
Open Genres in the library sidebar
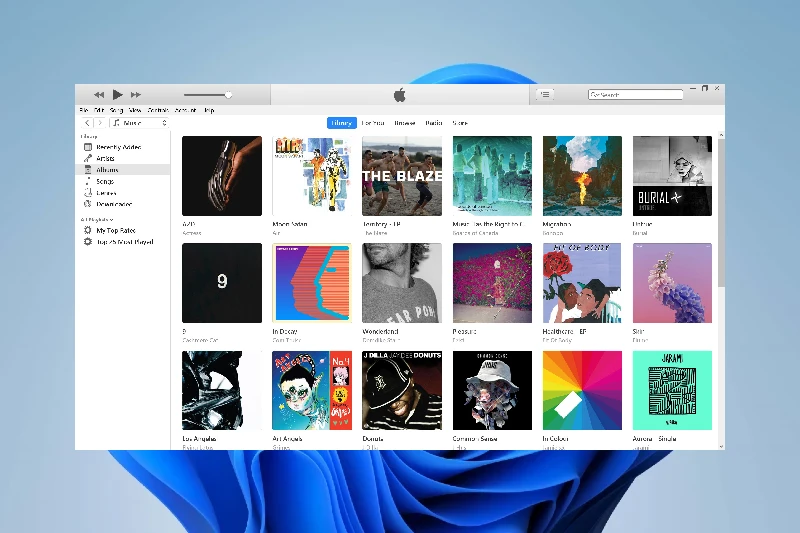tap(107, 193)
